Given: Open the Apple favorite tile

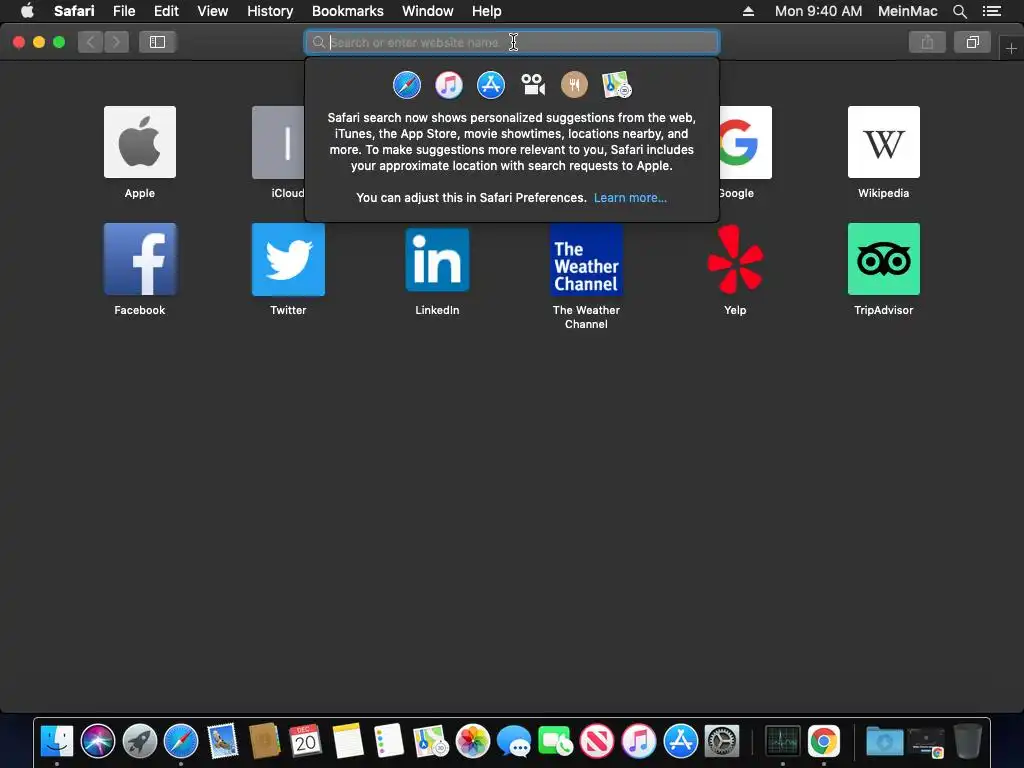Looking at the screenshot, I should tap(140, 142).
